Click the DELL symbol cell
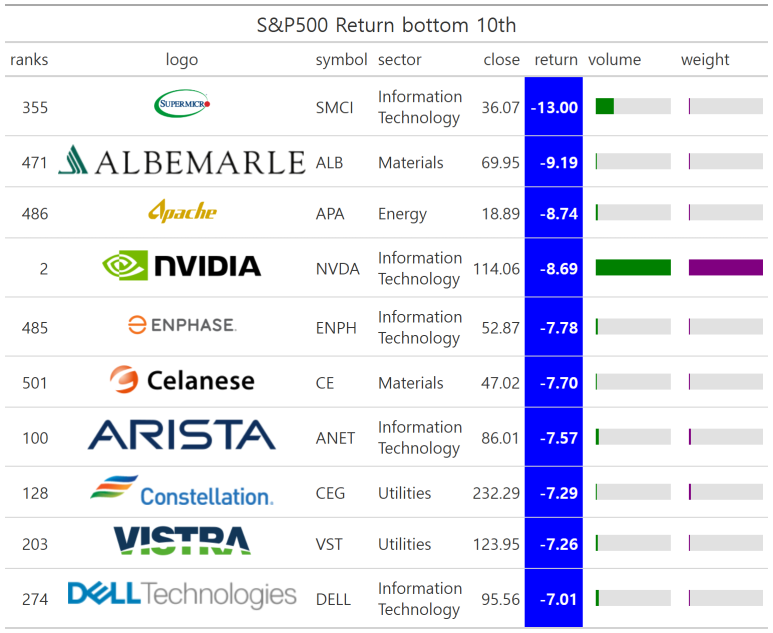The image size is (773, 633). [x=334, y=599]
